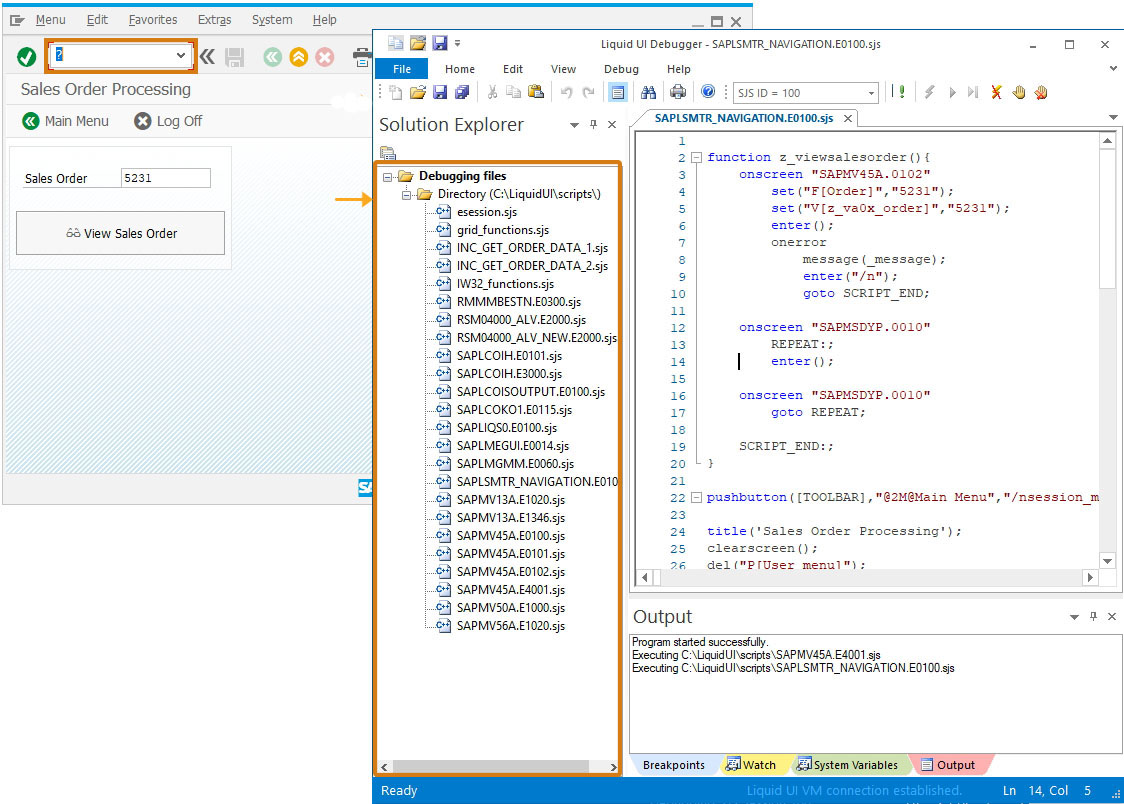Open the debugger Debug menu
1124x804 pixels.
coord(621,69)
